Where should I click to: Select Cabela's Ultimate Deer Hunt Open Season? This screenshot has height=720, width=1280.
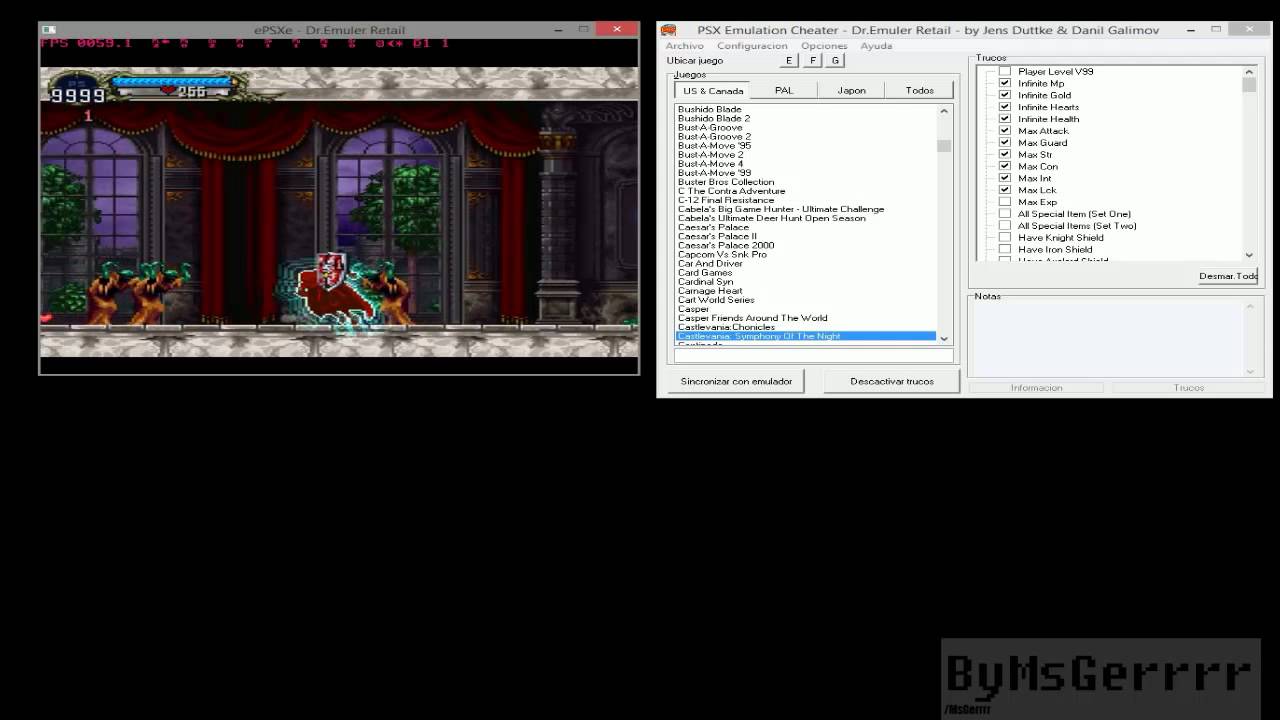click(772, 218)
